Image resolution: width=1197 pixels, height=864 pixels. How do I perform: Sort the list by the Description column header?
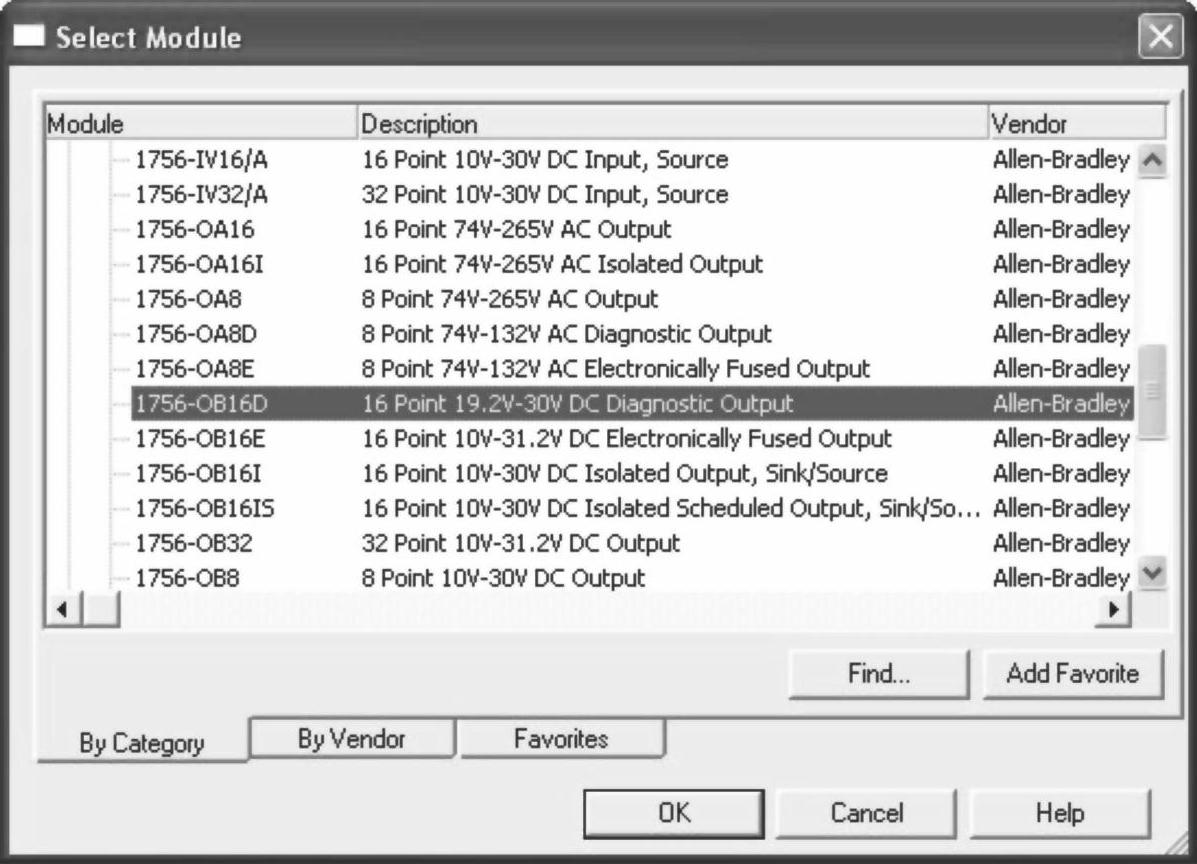[x=673, y=124]
